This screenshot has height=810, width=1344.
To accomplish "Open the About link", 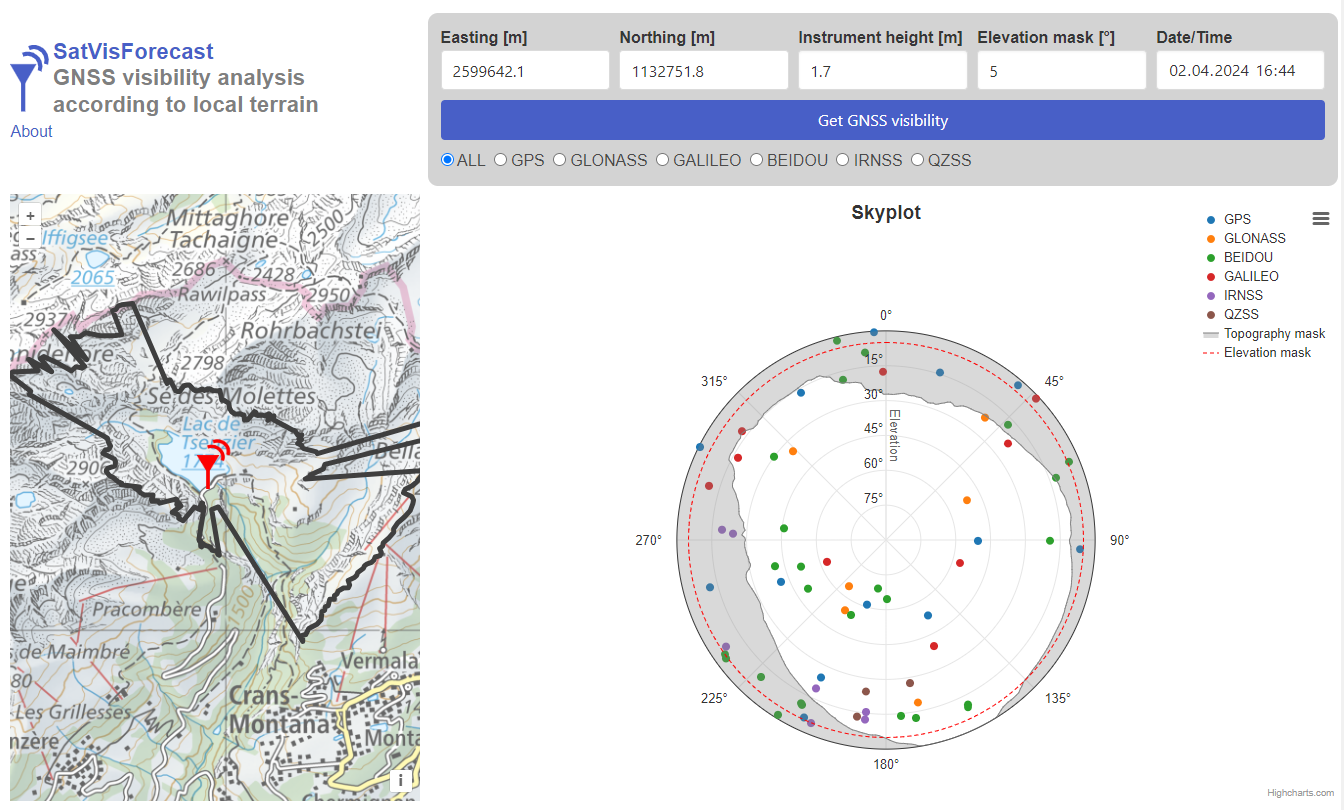I will (31, 131).
